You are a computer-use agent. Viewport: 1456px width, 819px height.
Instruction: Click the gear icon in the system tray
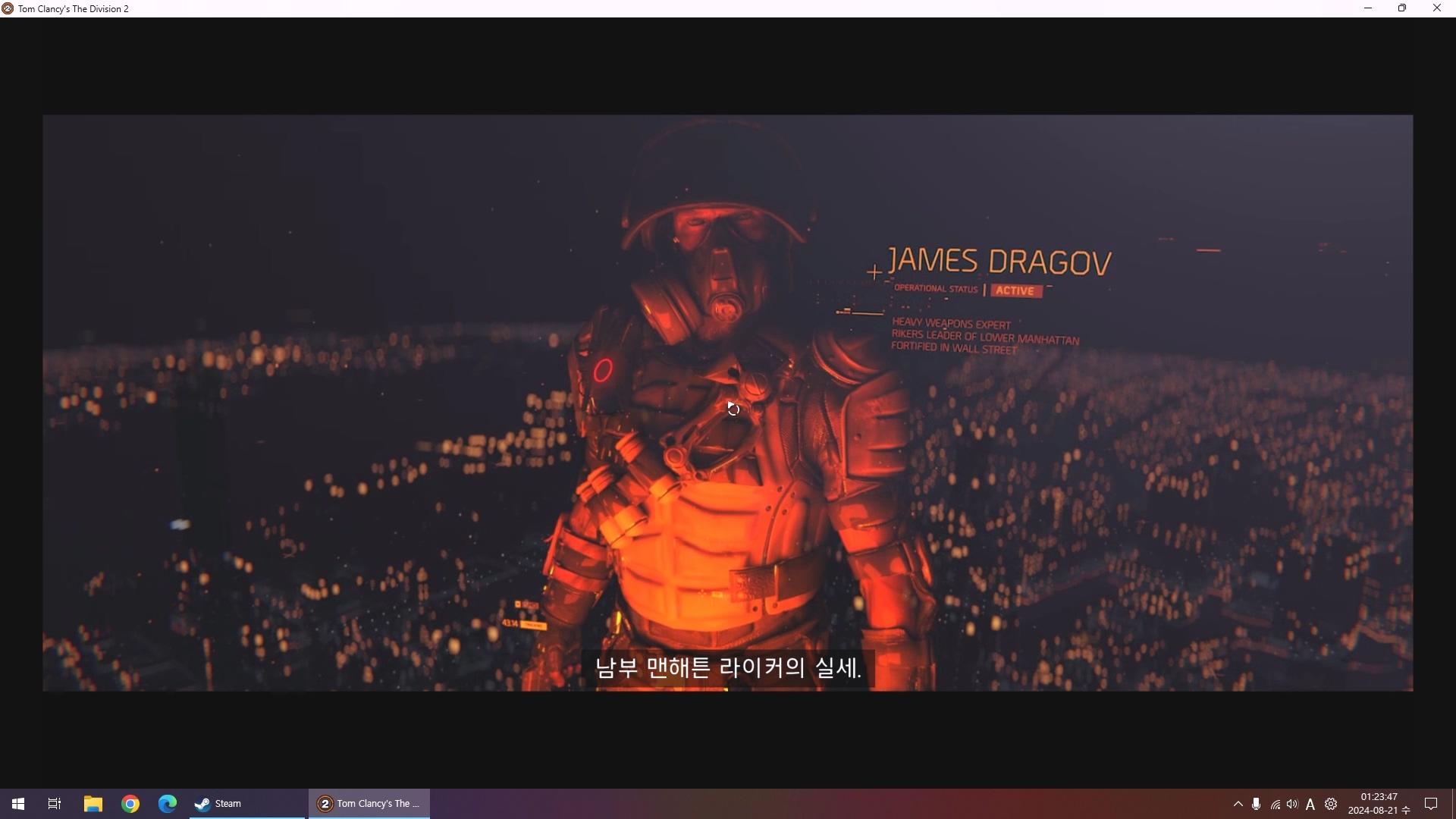point(1331,804)
